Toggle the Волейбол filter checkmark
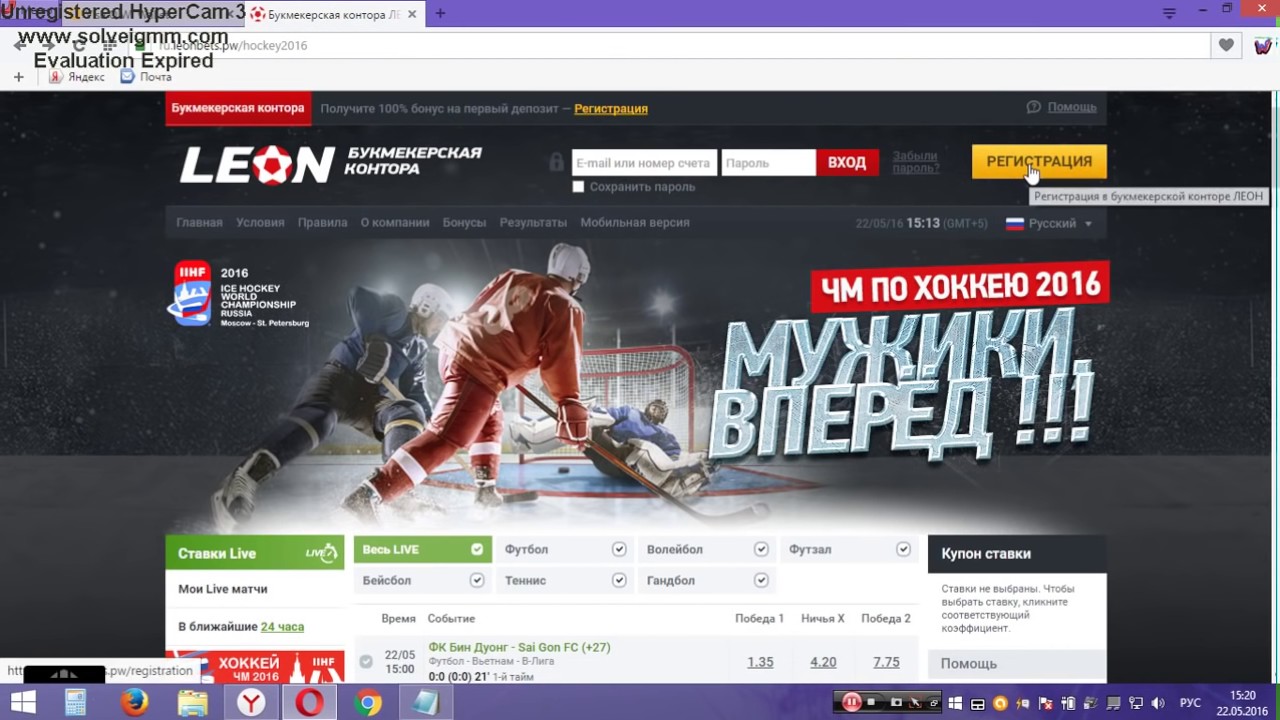 (x=761, y=549)
